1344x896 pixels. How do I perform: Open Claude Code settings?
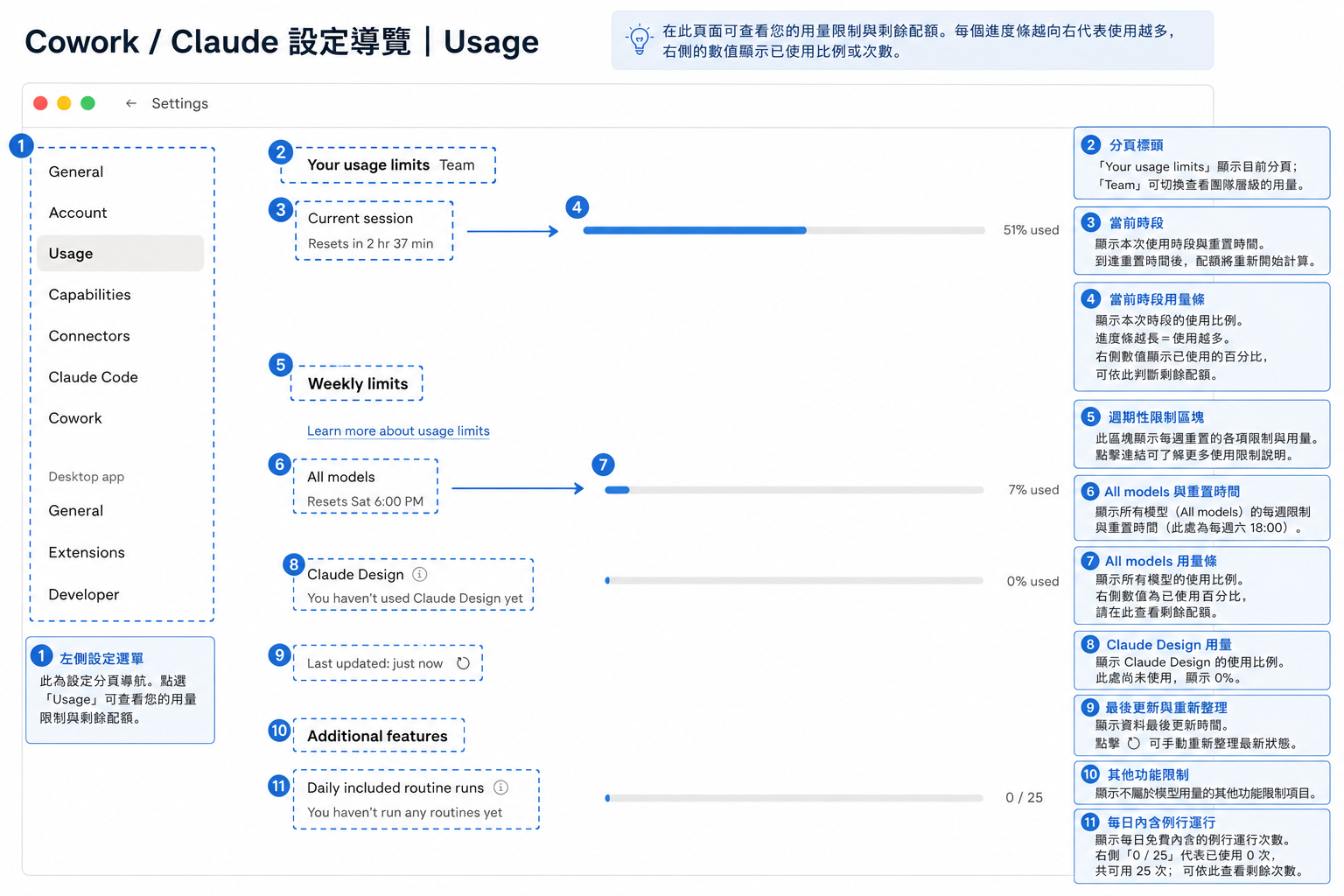[93, 377]
